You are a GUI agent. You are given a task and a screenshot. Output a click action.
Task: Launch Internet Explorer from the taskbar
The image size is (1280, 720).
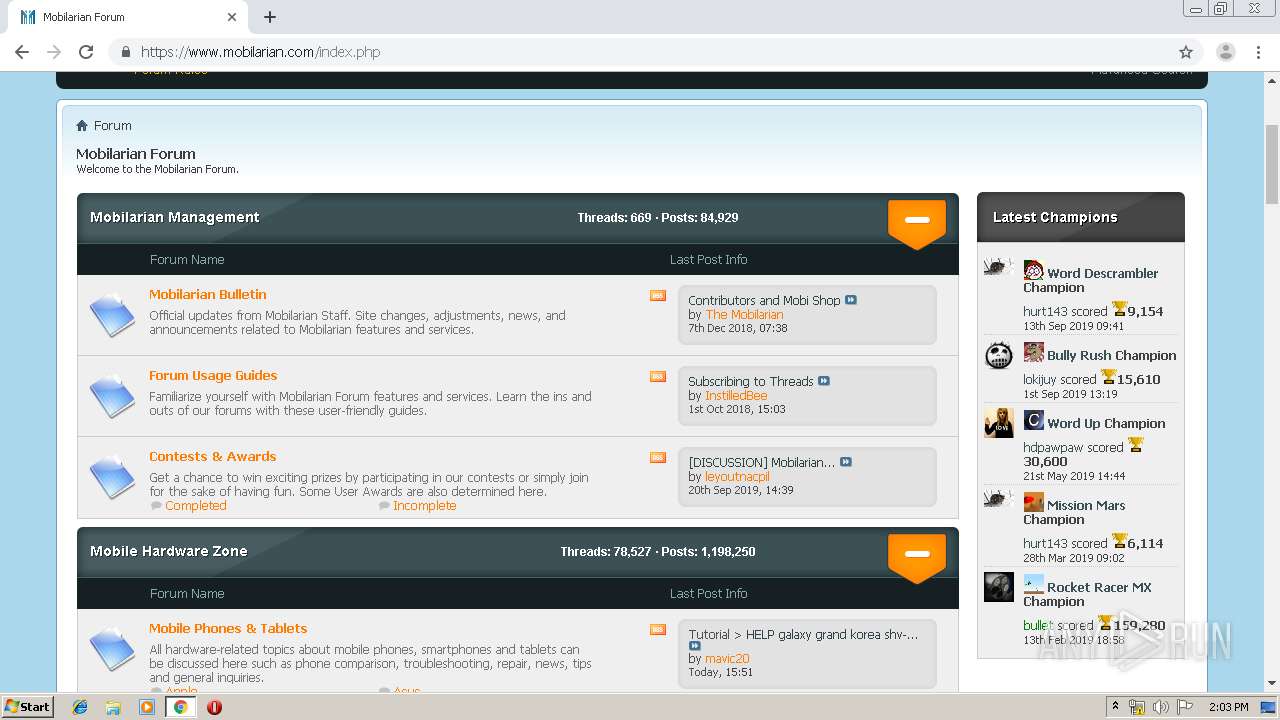coord(80,707)
